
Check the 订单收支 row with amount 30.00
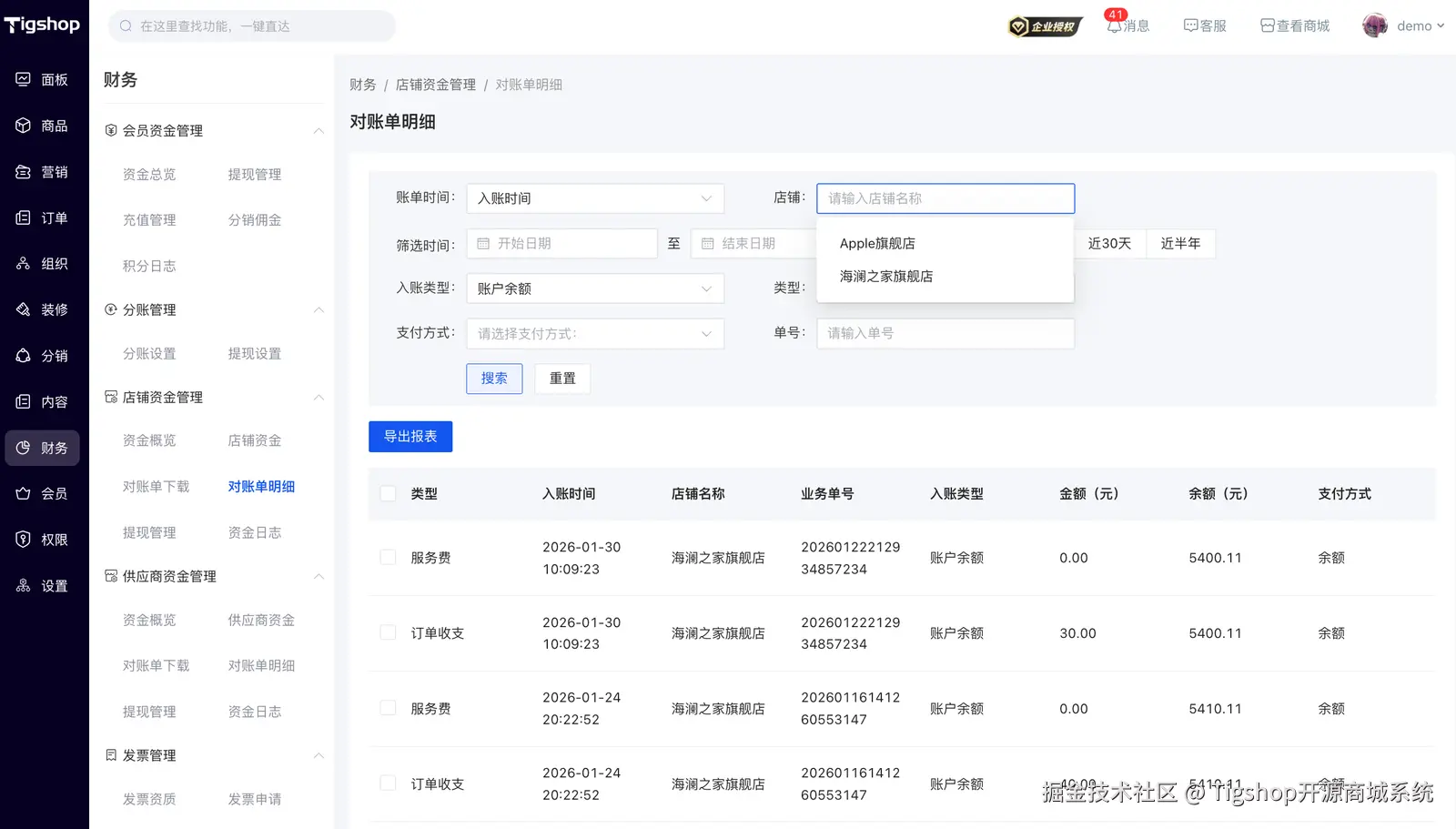tap(388, 633)
